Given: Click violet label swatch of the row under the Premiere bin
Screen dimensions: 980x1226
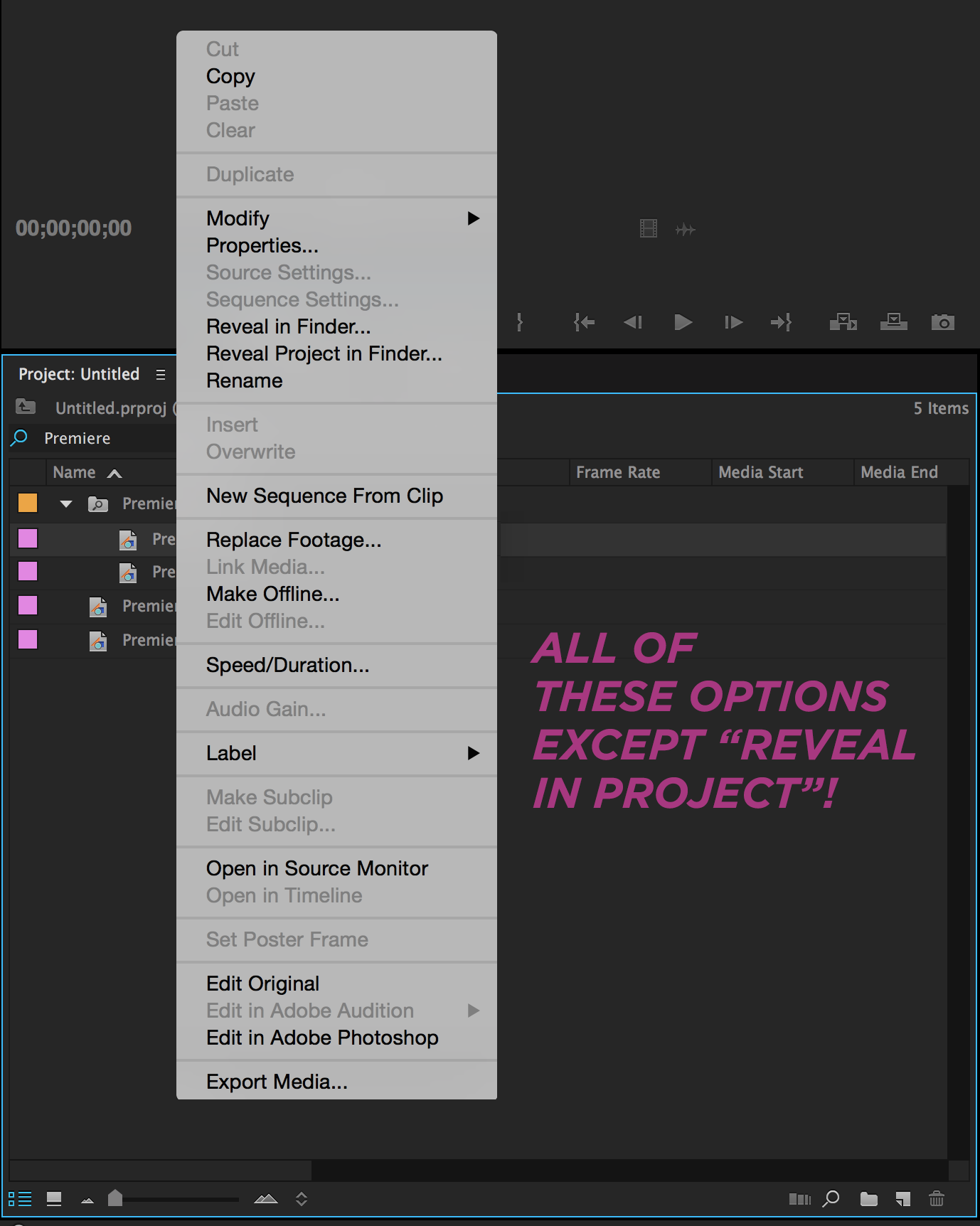Looking at the screenshot, I should pos(28,538).
